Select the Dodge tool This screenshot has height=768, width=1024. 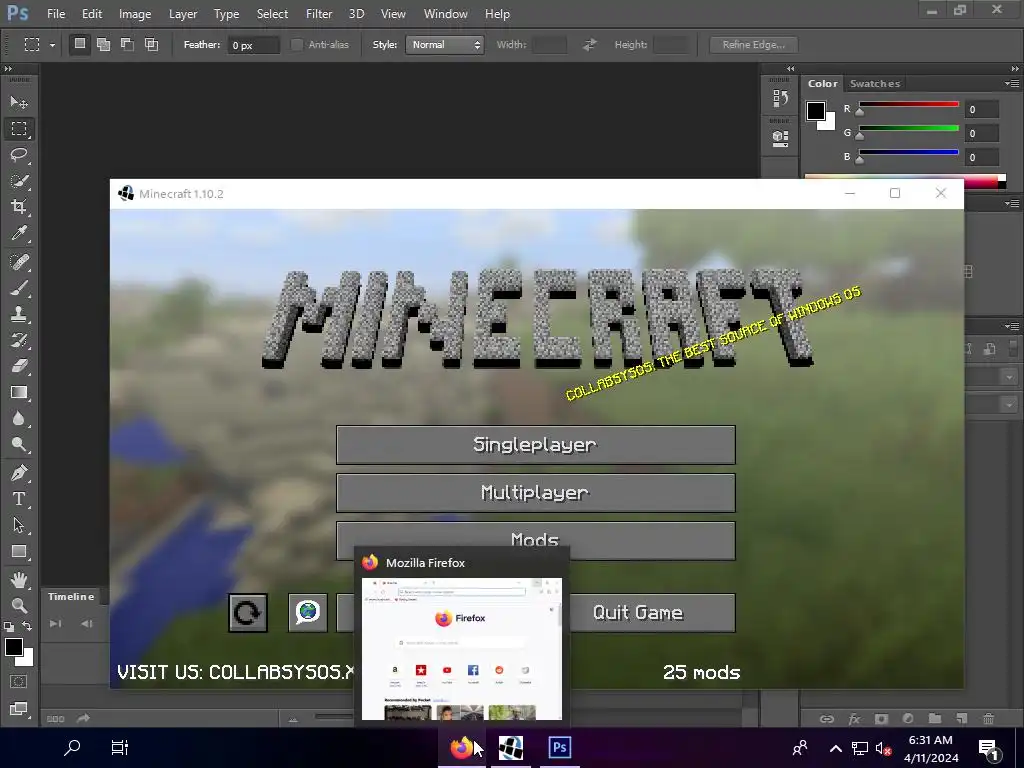19,445
